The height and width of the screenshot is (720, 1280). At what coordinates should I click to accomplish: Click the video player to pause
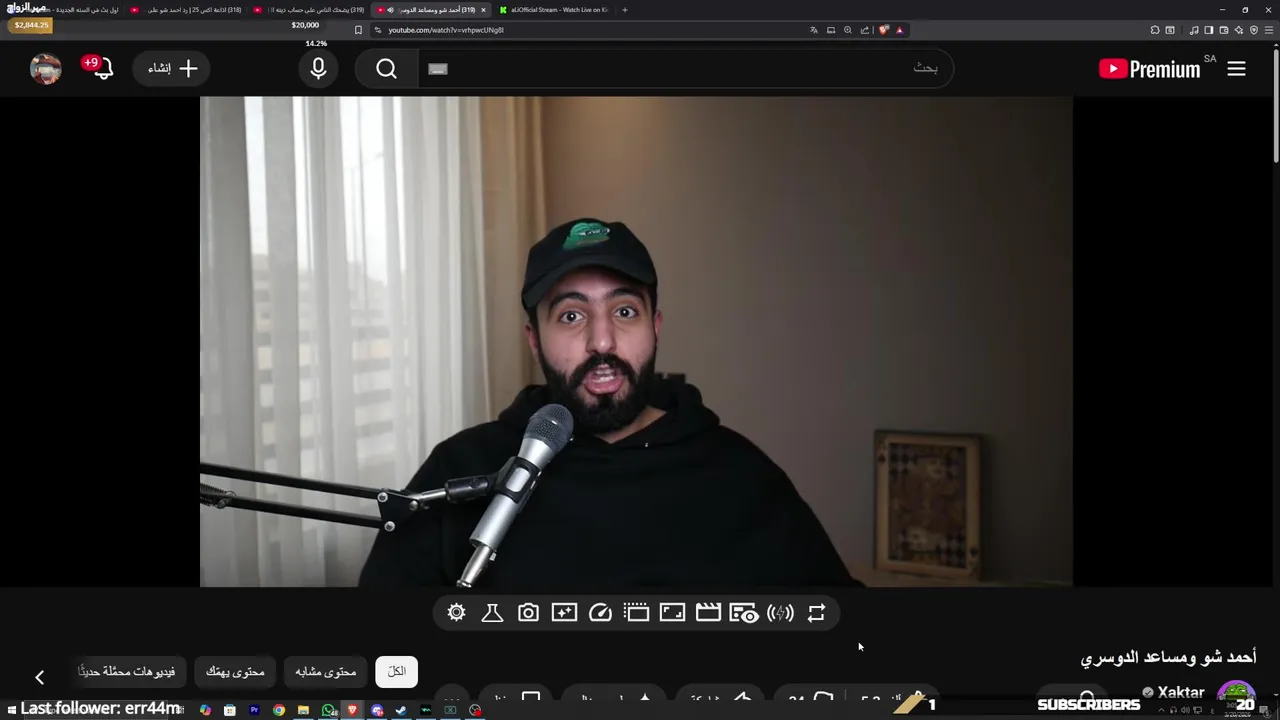click(636, 341)
